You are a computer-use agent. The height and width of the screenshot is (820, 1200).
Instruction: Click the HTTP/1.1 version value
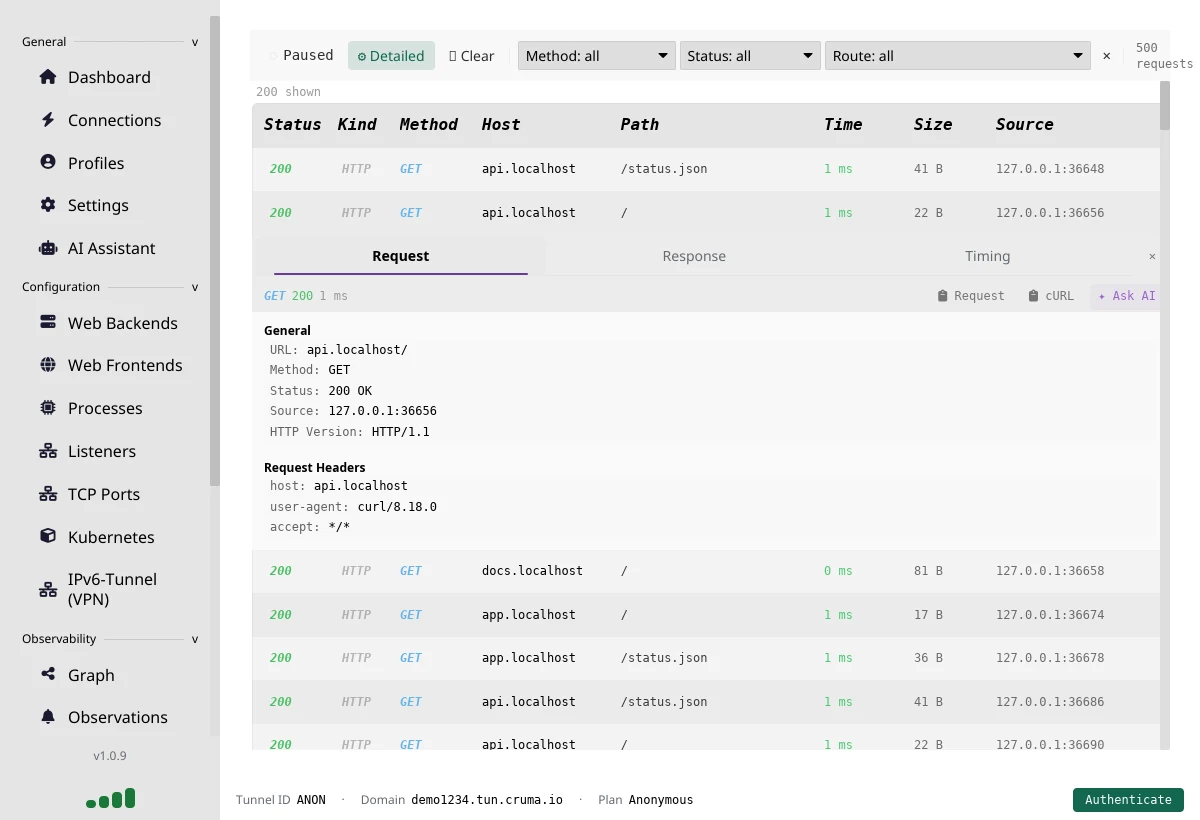tap(400, 432)
